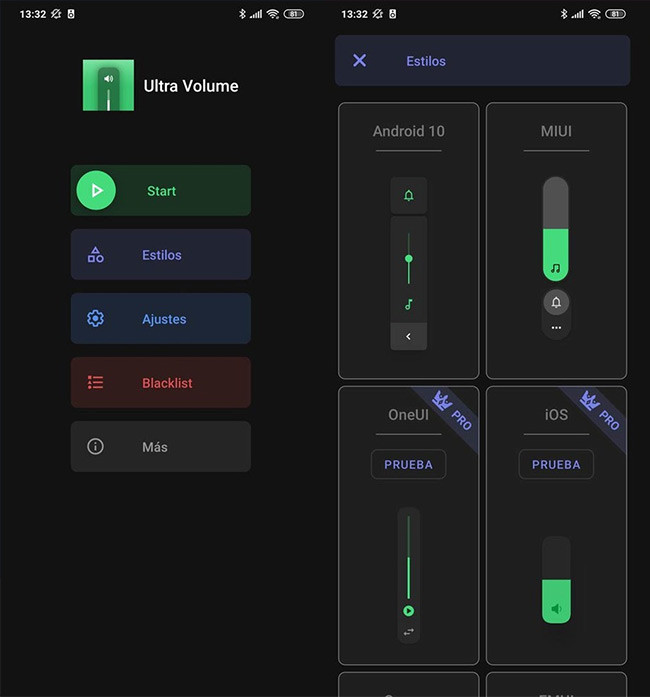Toggle bell icon in Android 10 preview
Image resolution: width=650 pixels, height=697 pixels.
(409, 195)
